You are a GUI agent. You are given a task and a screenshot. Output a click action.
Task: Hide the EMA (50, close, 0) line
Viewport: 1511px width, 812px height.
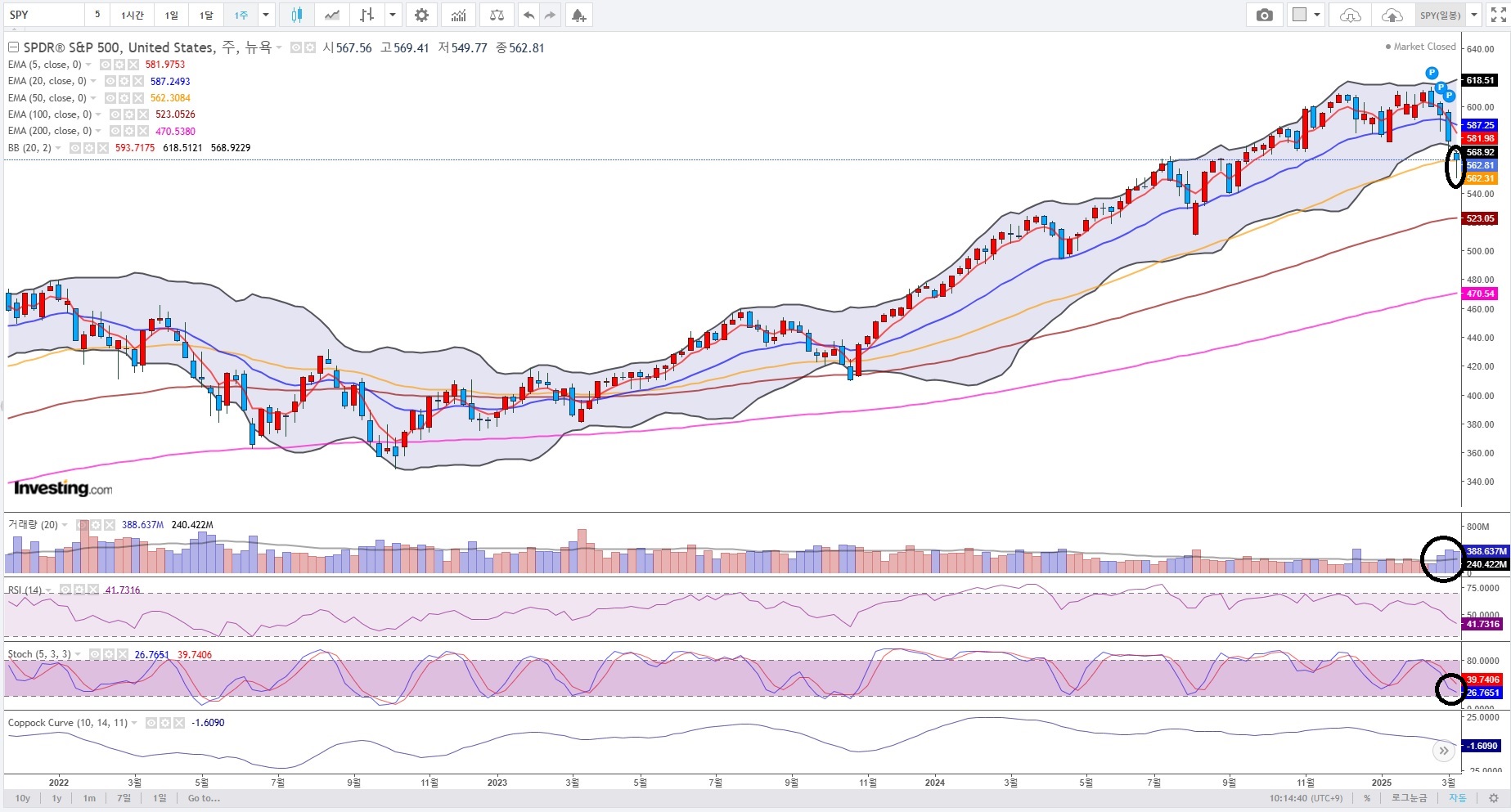point(110,98)
